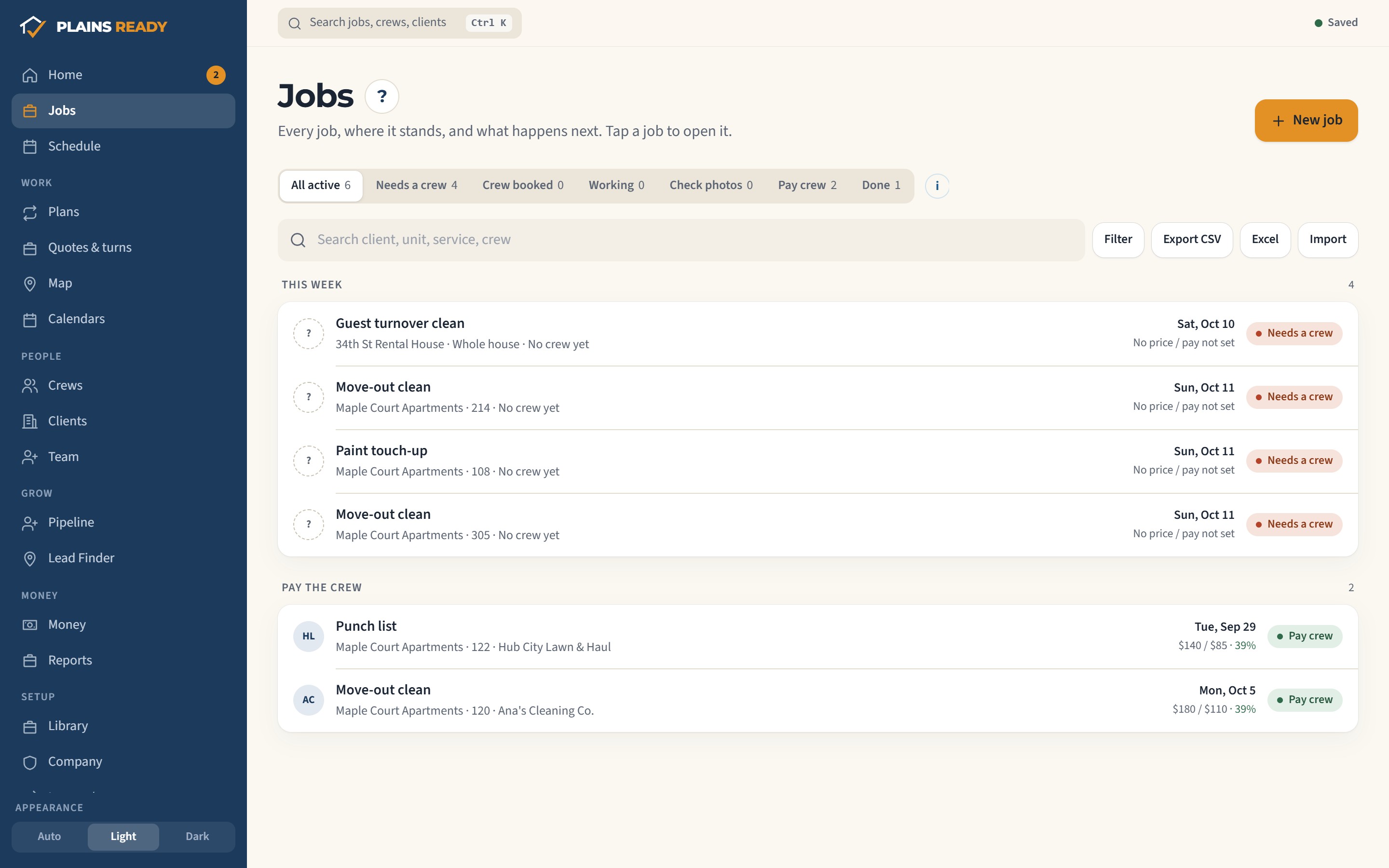Click the Export CSV button

click(1192, 240)
